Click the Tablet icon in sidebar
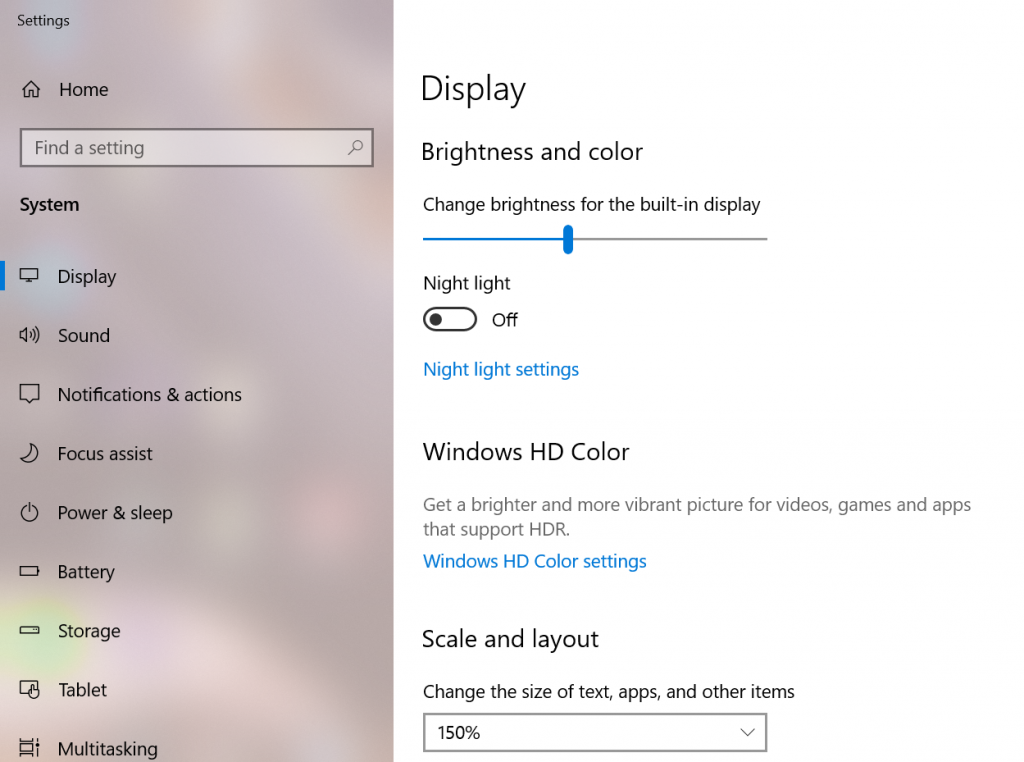This screenshot has height=762, width=1024. point(29,690)
